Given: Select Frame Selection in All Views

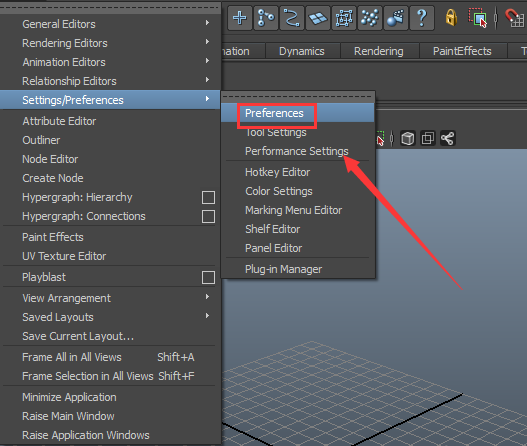Looking at the screenshot, I should [110, 376].
